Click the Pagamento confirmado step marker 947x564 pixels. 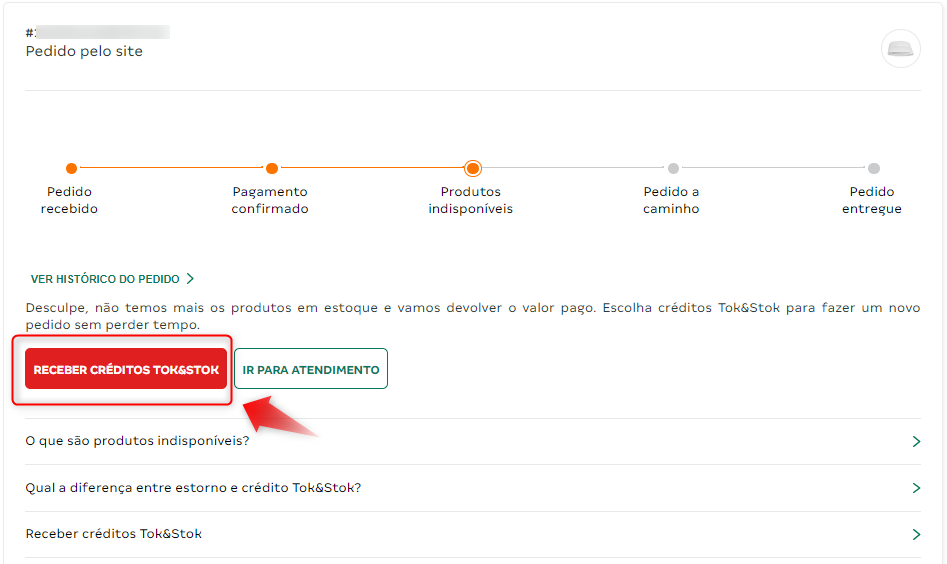[x=272, y=168]
